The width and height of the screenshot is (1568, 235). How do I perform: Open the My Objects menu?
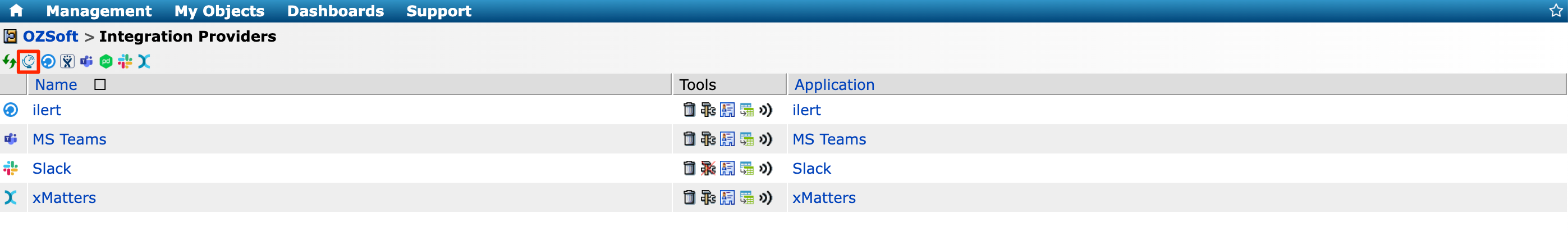(219, 11)
